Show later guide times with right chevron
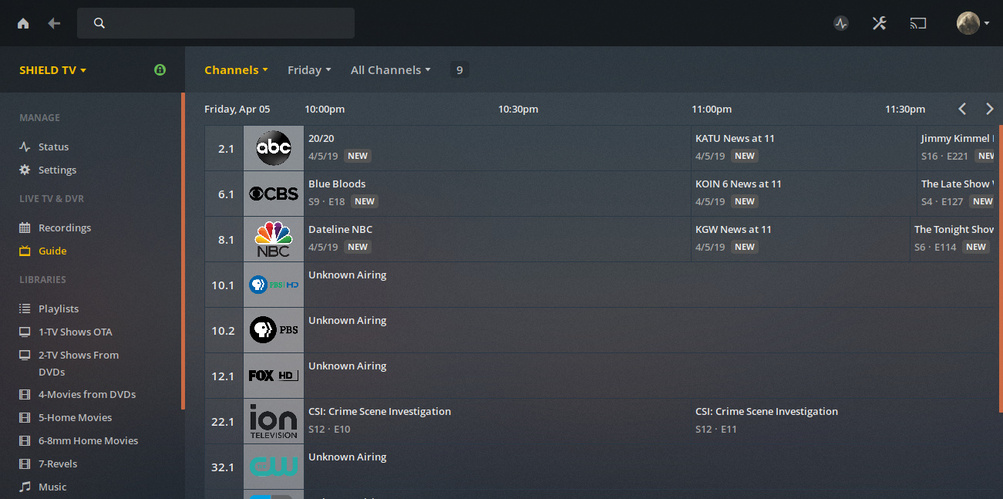This screenshot has width=1003, height=499. pos(990,109)
